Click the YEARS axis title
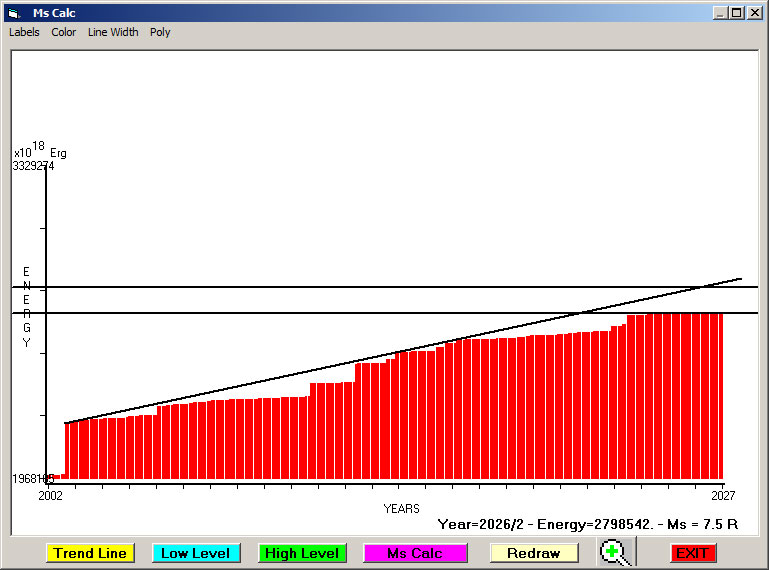This screenshot has width=769, height=570. [x=401, y=509]
